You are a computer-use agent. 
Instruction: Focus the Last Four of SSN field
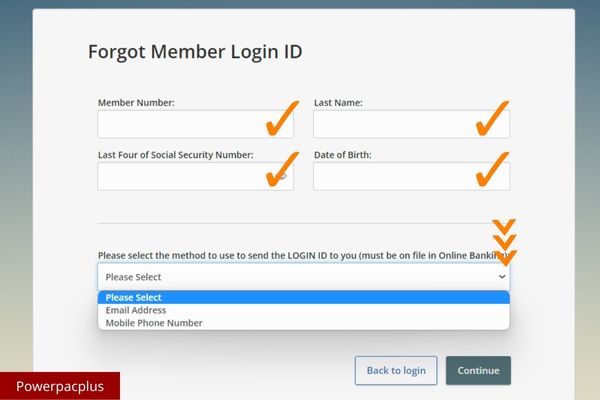(x=196, y=176)
